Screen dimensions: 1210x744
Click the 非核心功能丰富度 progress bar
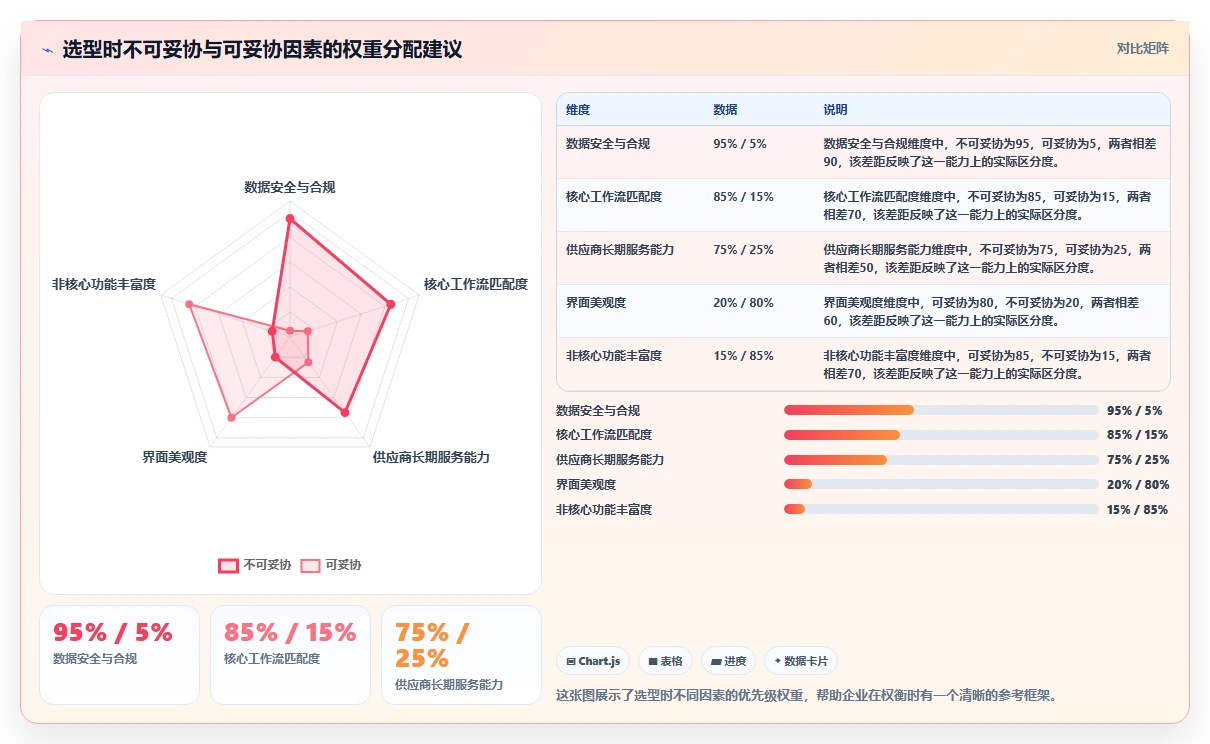click(941, 509)
